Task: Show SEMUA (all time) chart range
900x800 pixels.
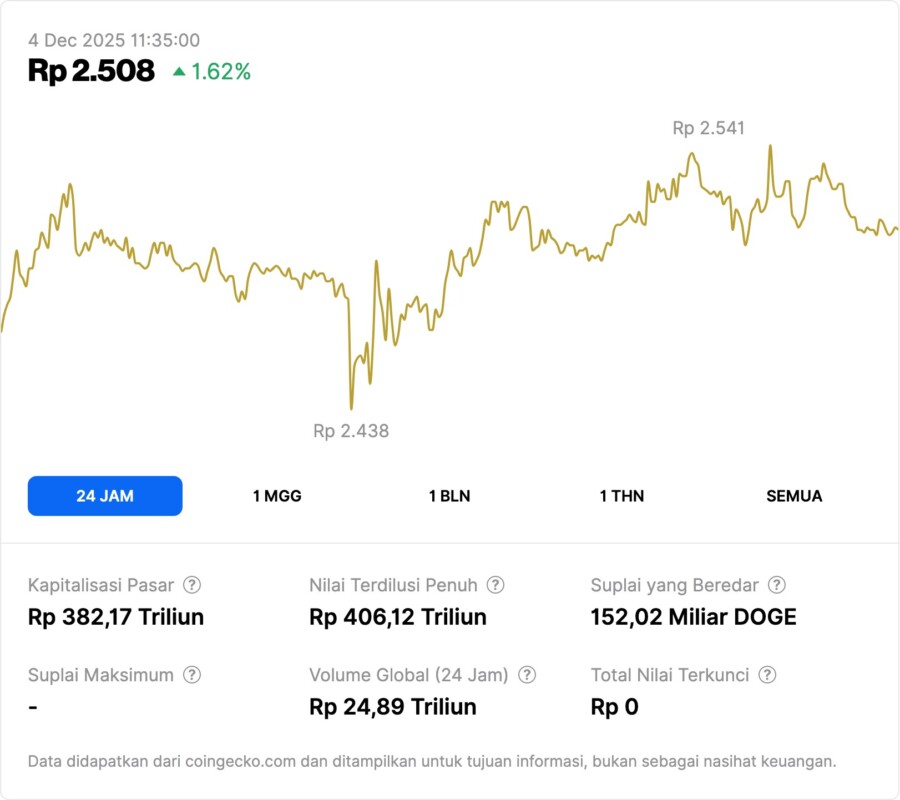Action: coord(794,496)
